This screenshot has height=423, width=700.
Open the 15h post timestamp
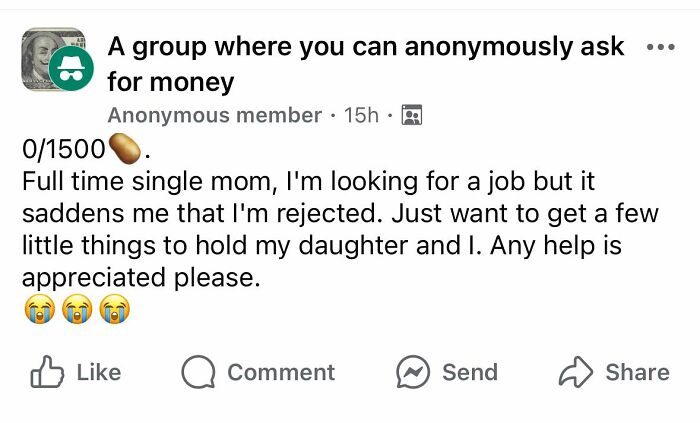tap(360, 115)
